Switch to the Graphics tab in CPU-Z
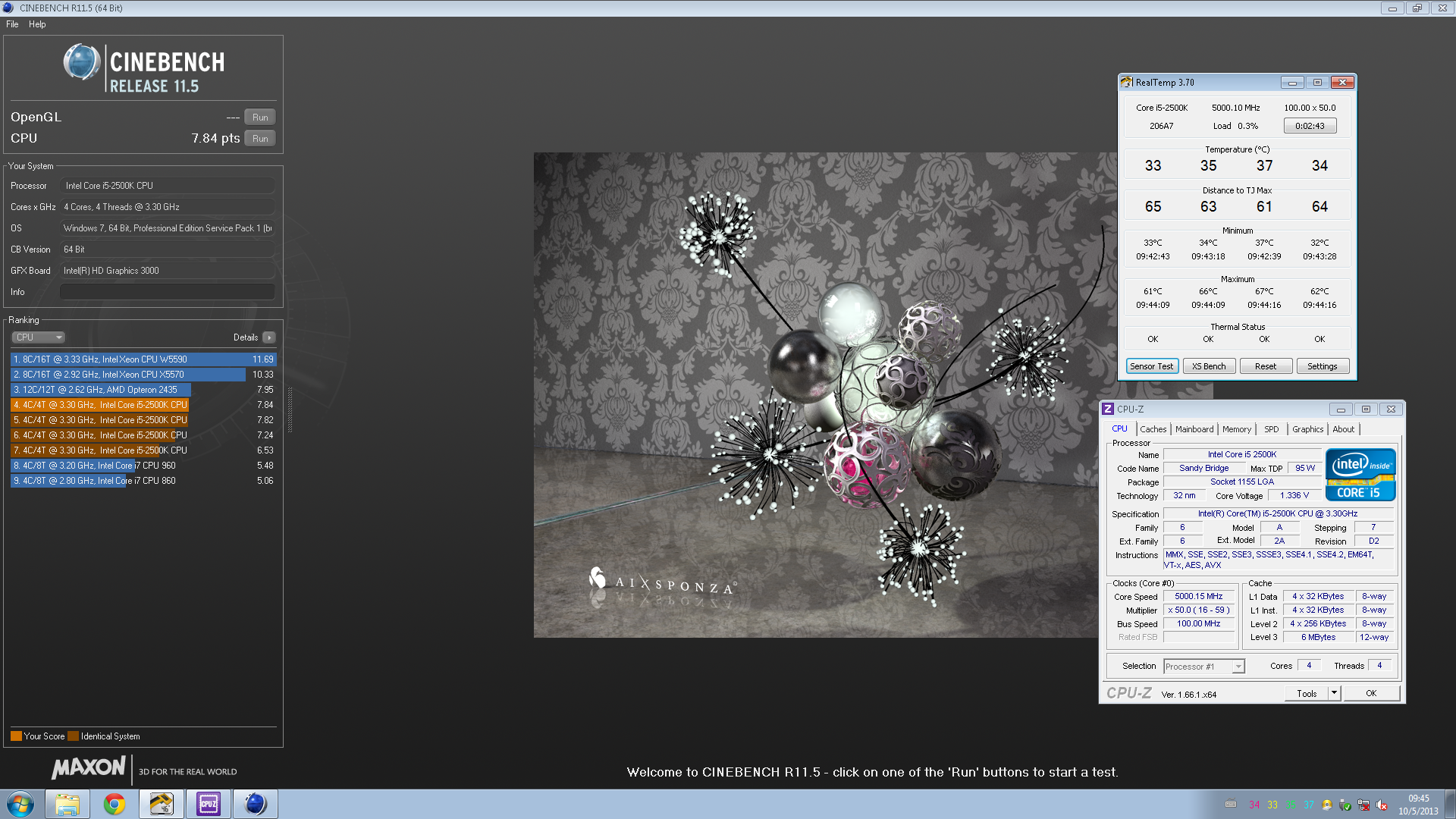 pyautogui.click(x=1308, y=429)
